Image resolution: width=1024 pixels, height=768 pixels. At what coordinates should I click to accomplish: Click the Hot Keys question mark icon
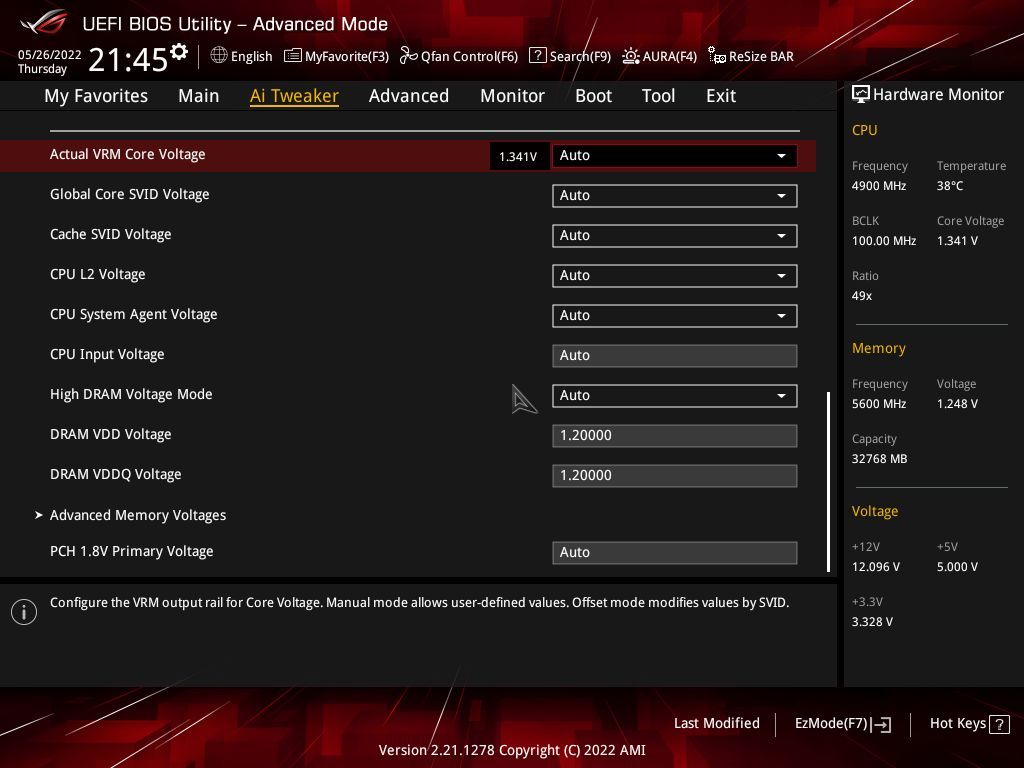coord(999,724)
